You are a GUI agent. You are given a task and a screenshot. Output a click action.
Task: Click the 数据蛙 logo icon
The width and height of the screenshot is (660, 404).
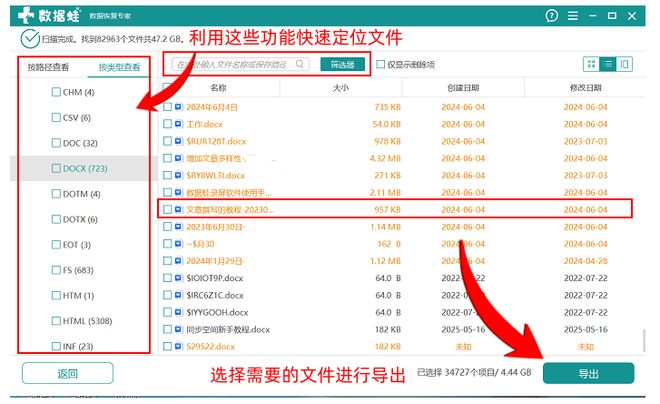pos(26,16)
